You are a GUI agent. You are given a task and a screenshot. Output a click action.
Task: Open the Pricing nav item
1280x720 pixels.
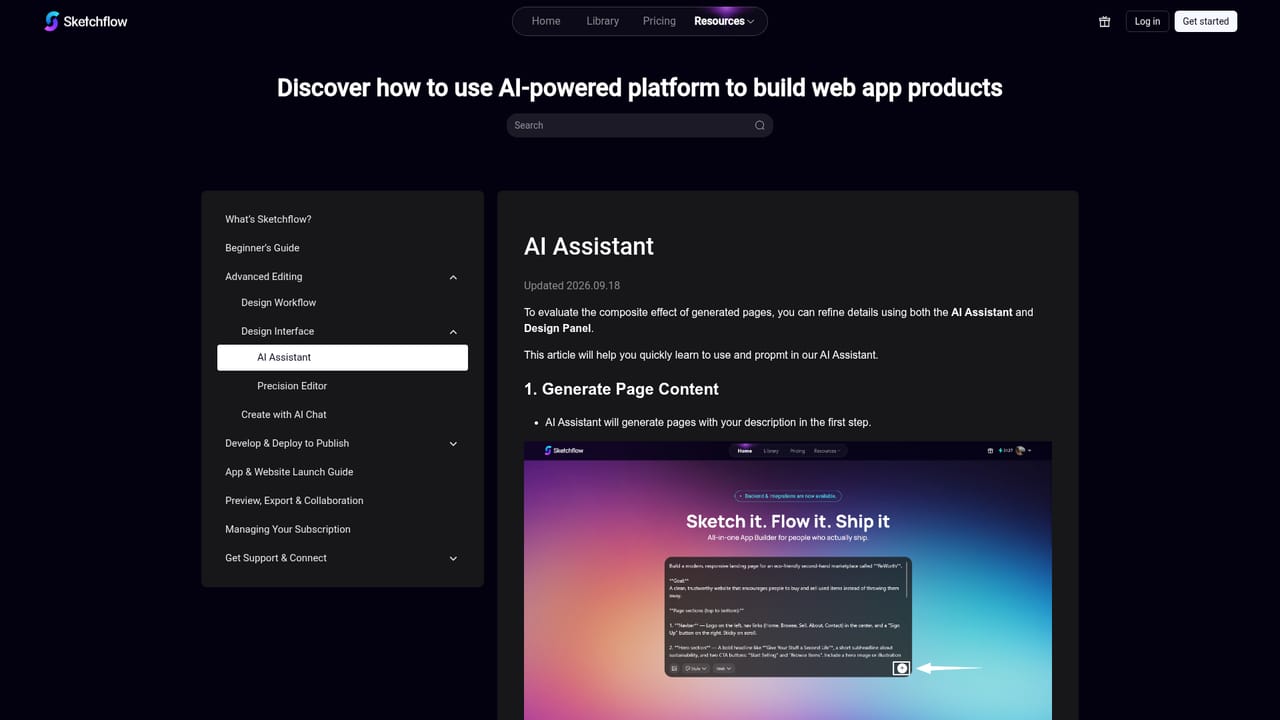(659, 21)
